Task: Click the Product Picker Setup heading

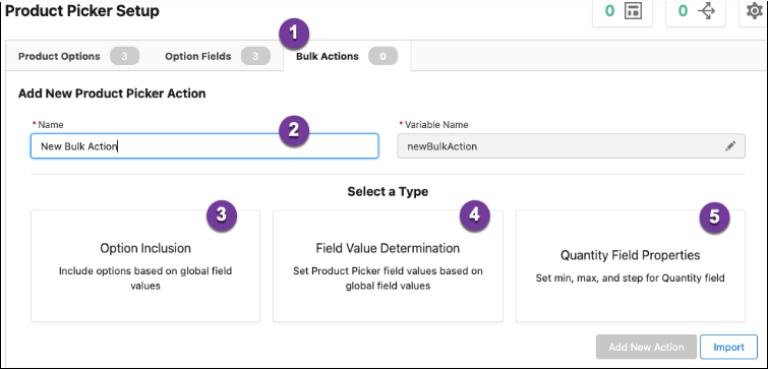Action: coord(82,11)
